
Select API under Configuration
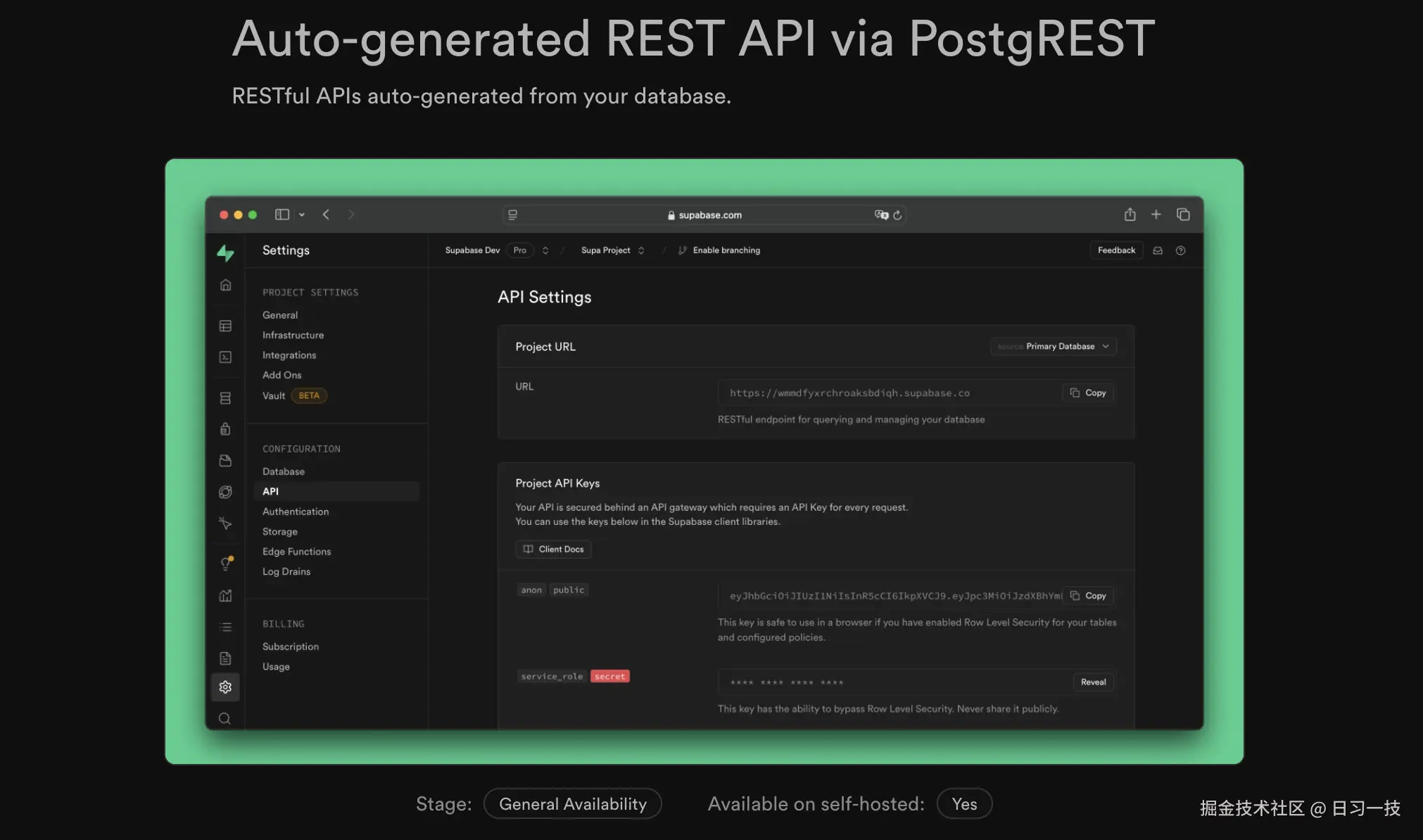(x=336, y=491)
